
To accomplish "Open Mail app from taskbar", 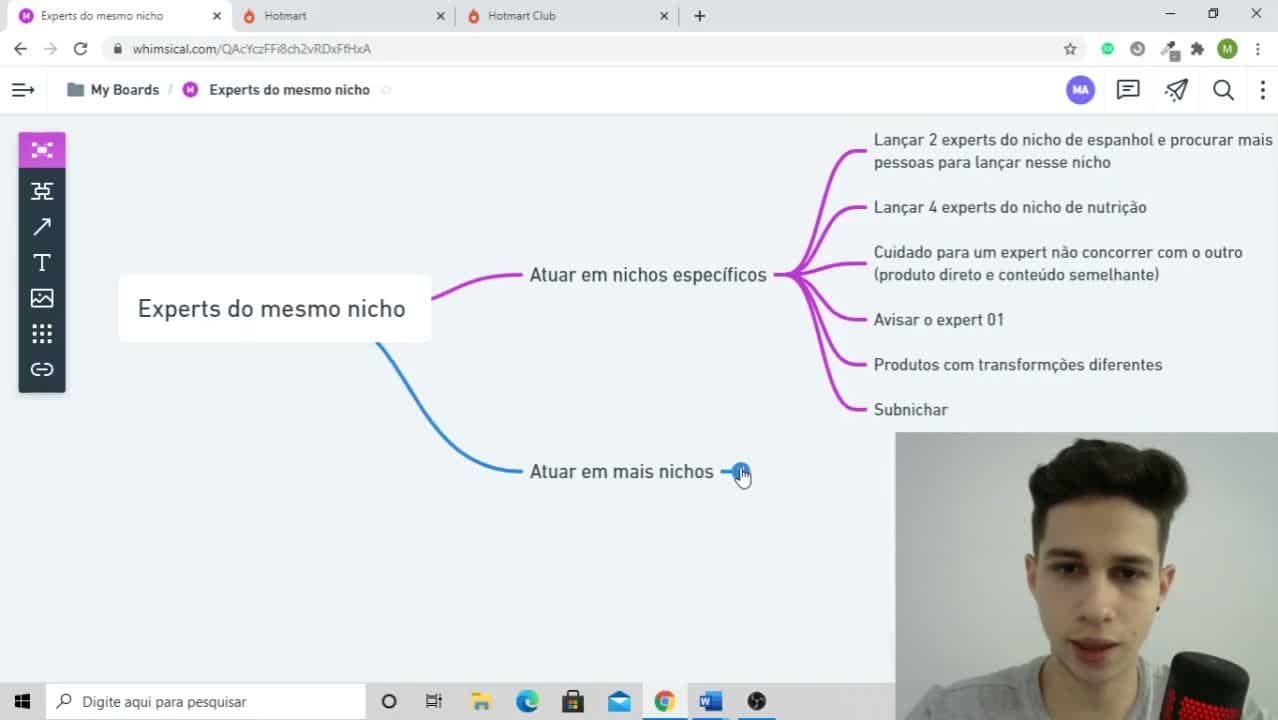I will (619, 702).
